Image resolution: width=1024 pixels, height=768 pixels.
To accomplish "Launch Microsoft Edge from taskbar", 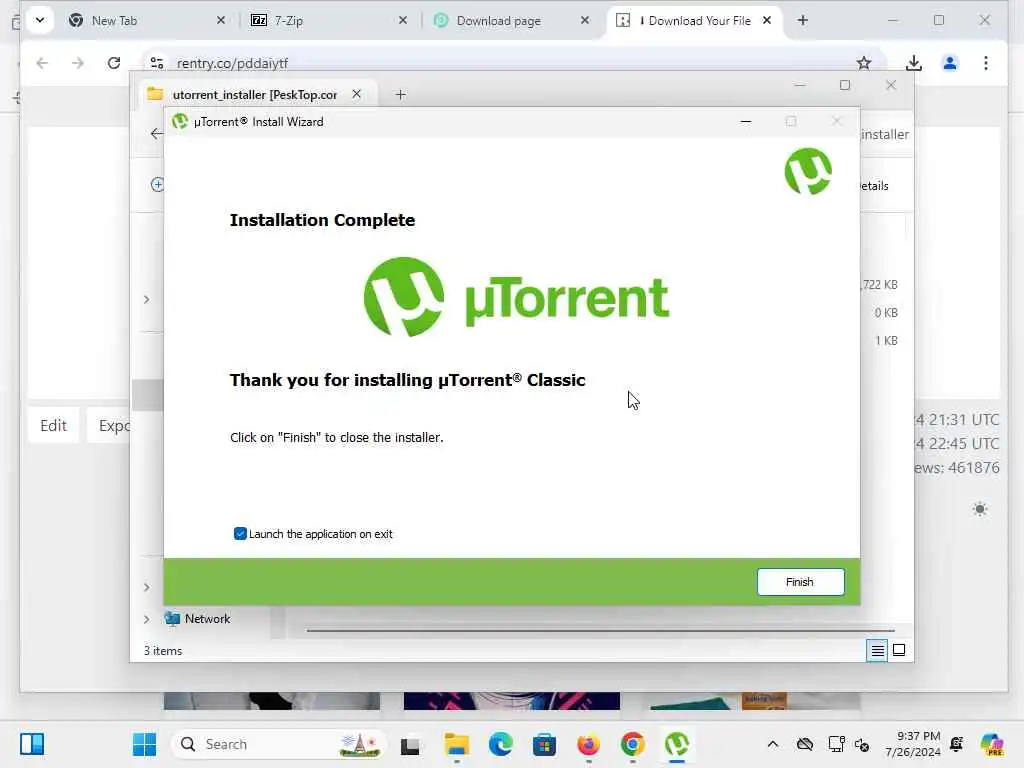I will tap(500, 744).
